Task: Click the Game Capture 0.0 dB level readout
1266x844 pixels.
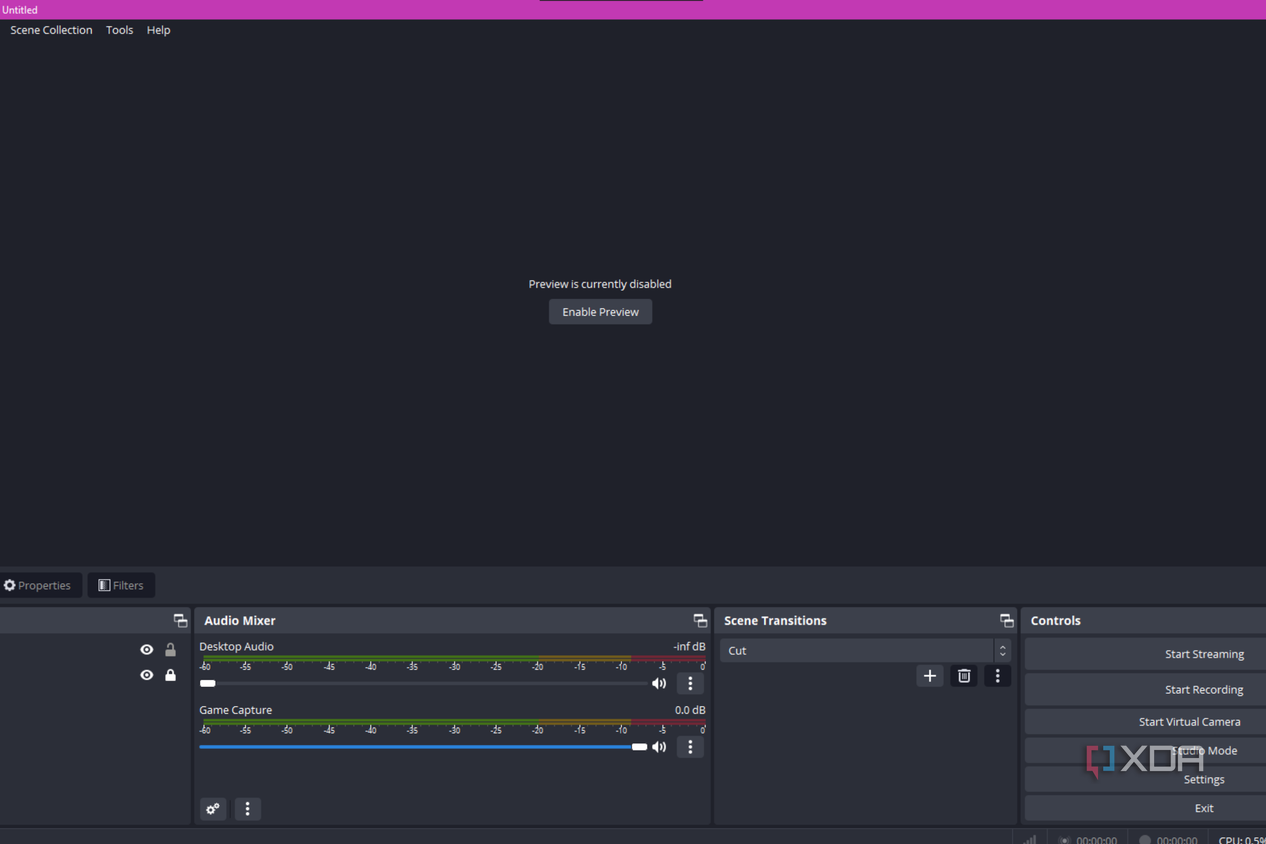Action: coord(690,710)
